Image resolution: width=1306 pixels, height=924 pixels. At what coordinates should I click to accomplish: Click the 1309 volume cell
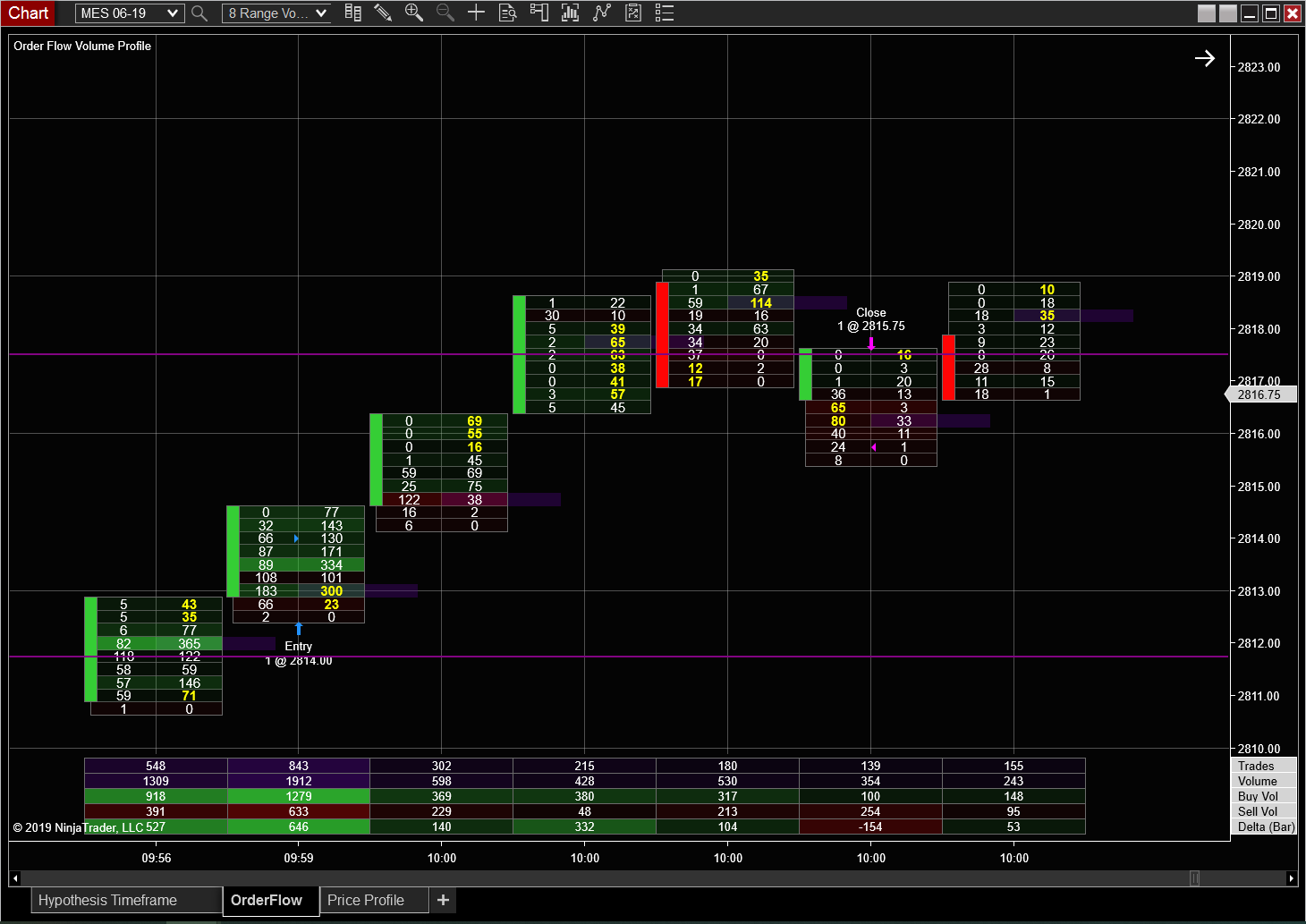click(x=156, y=781)
